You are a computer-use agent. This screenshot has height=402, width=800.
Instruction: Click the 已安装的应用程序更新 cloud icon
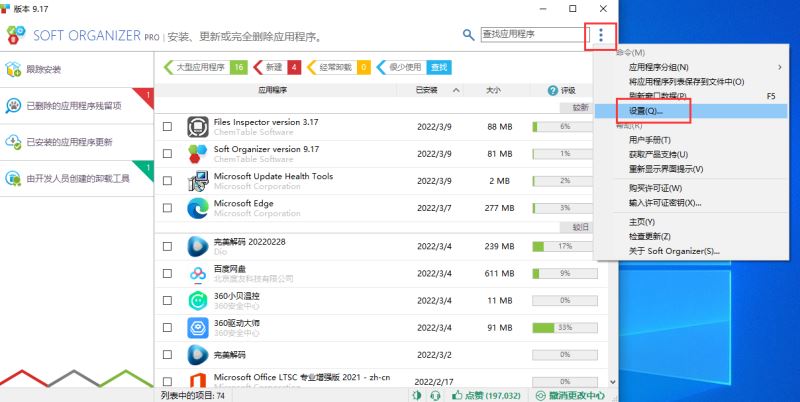[x=13, y=142]
